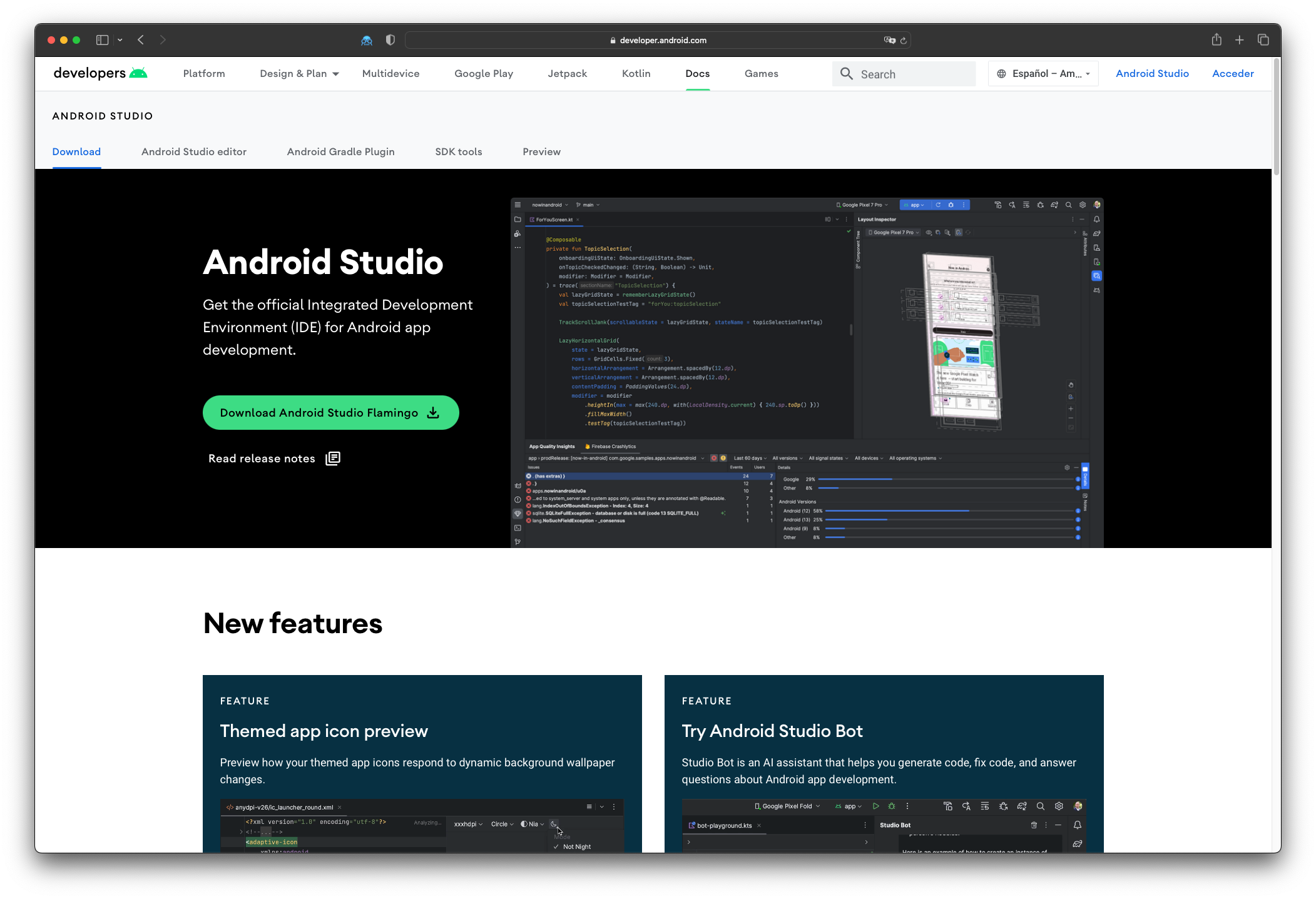Click the release notes document icon
The width and height of the screenshot is (1316, 899).
[x=333, y=459]
